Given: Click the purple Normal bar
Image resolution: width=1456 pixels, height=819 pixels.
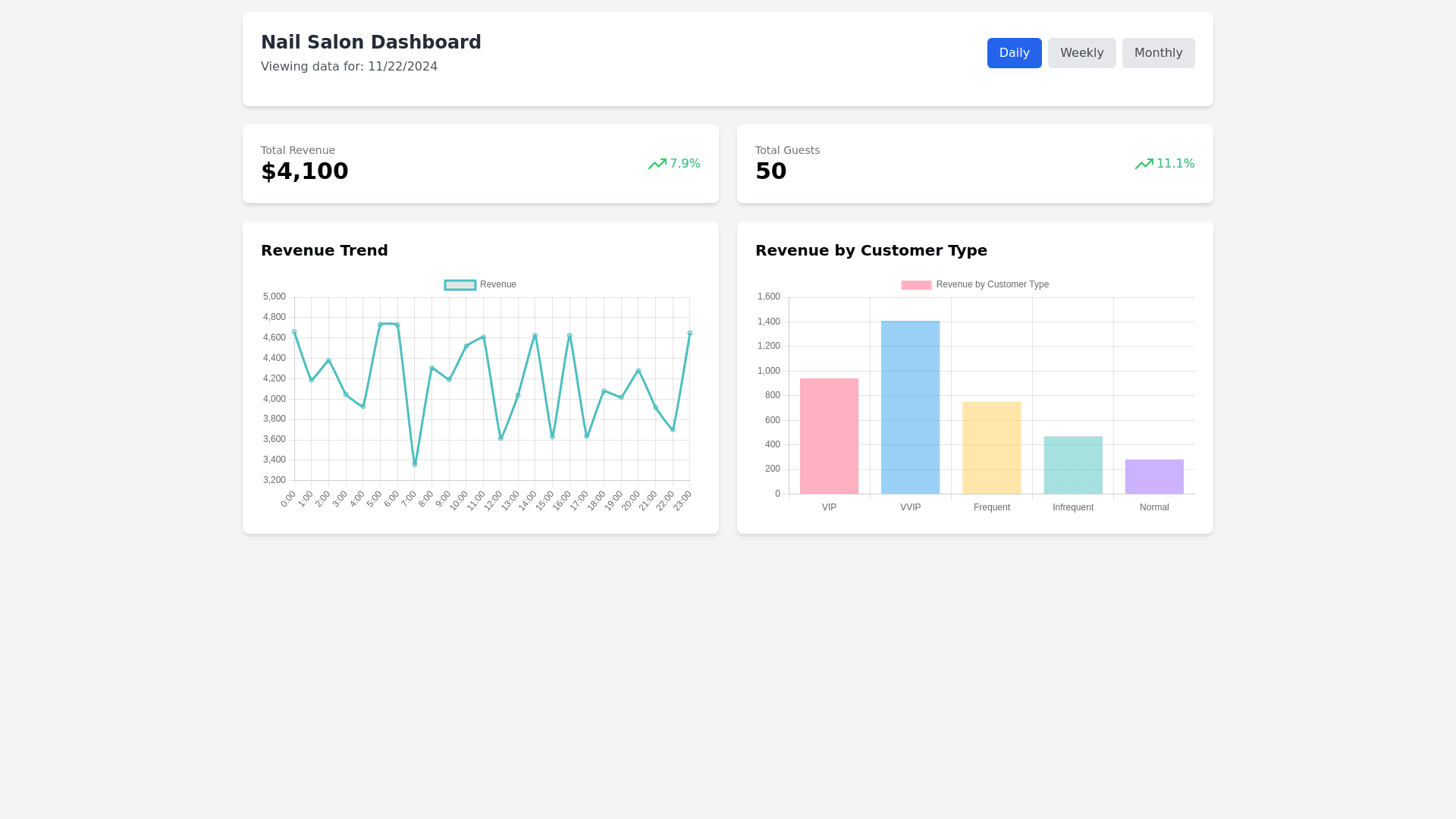Looking at the screenshot, I should point(1153,476).
